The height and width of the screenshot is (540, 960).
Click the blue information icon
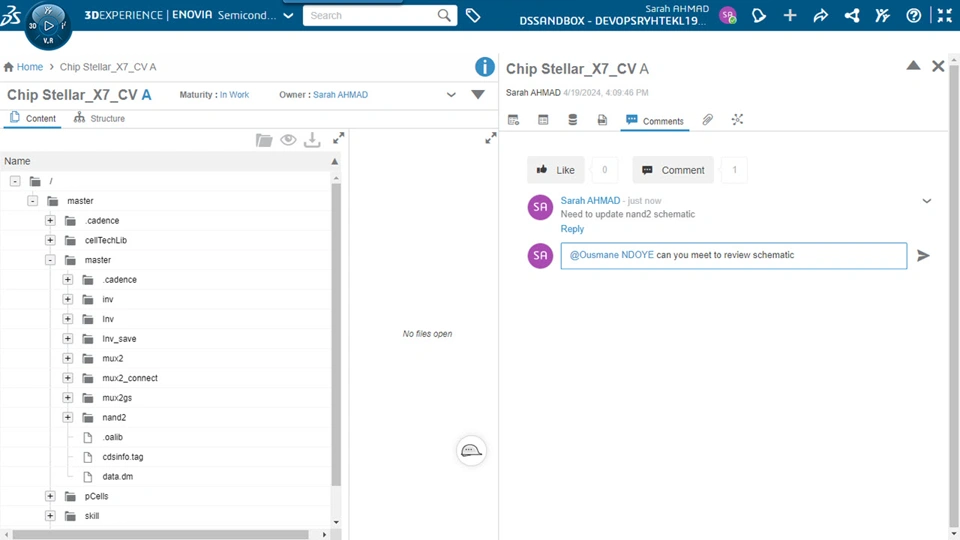pyautogui.click(x=484, y=67)
